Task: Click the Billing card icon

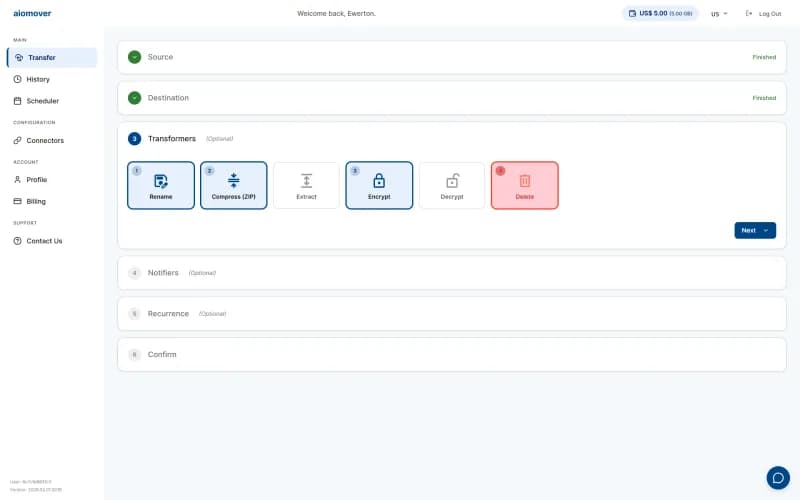Action: (17, 201)
